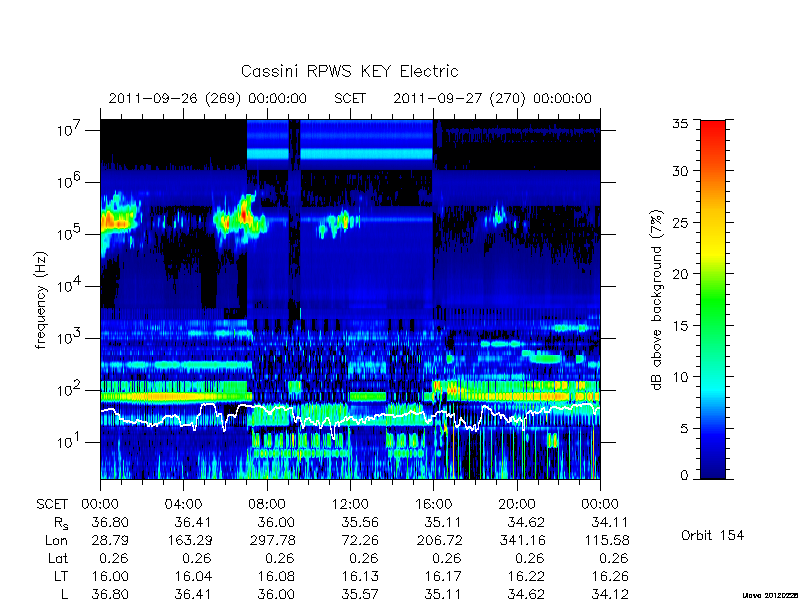This screenshot has height=600, width=800.
Task: Click the start date '2011-09-26 (269) 00:00:00'
Action: [x=208, y=98]
